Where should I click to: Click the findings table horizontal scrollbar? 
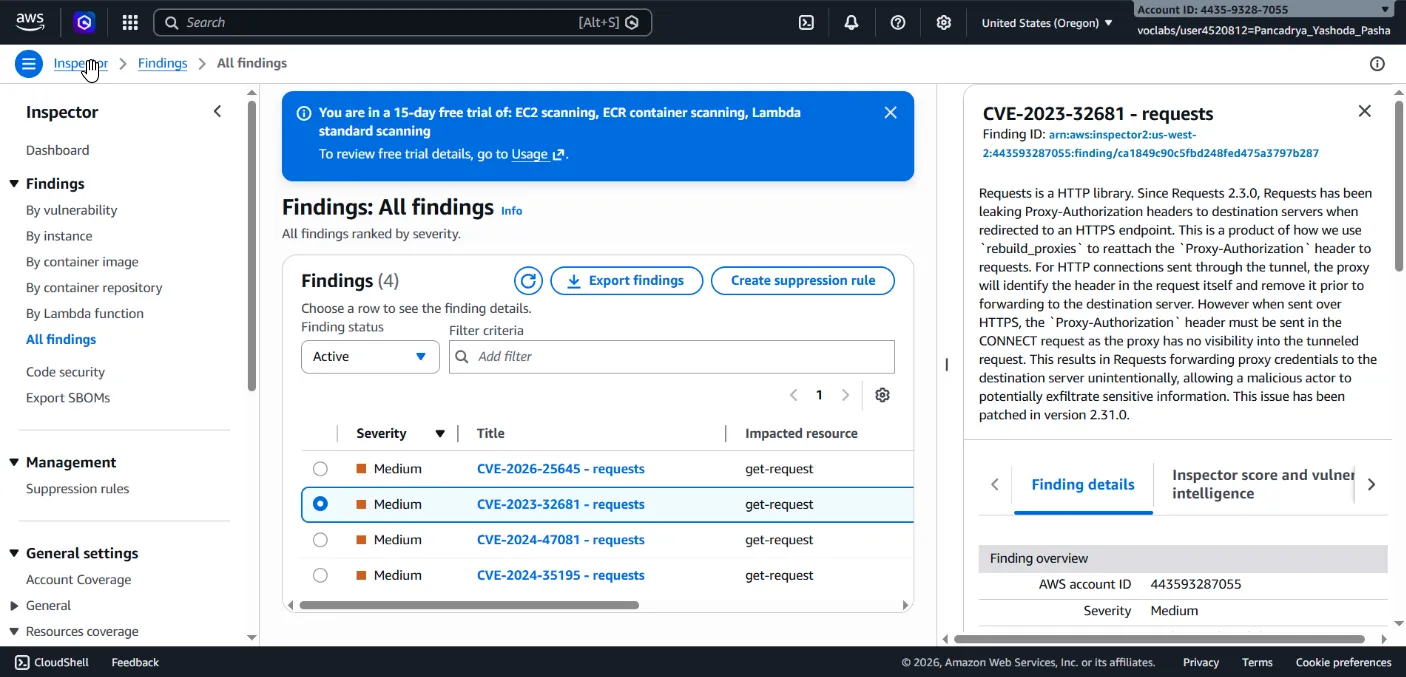[x=469, y=605]
